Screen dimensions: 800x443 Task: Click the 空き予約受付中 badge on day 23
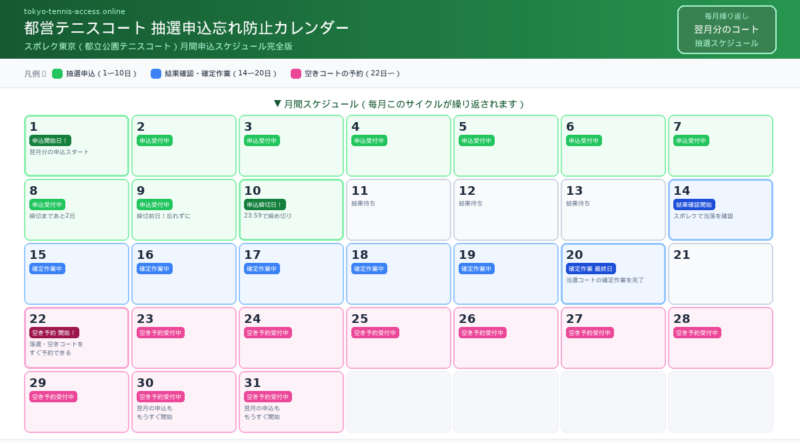(x=160, y=333)
